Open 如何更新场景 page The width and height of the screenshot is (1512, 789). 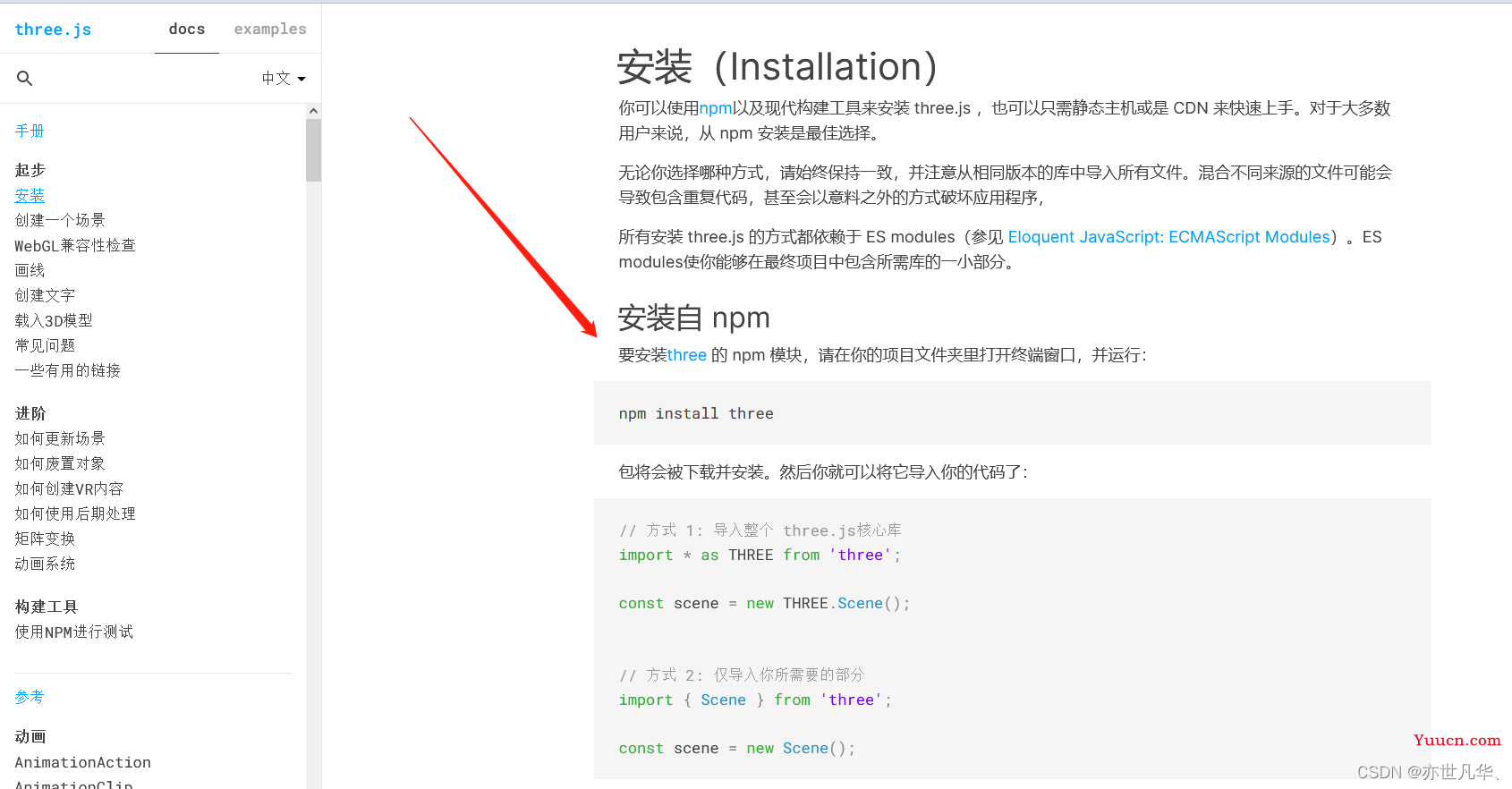click(60, 438)
